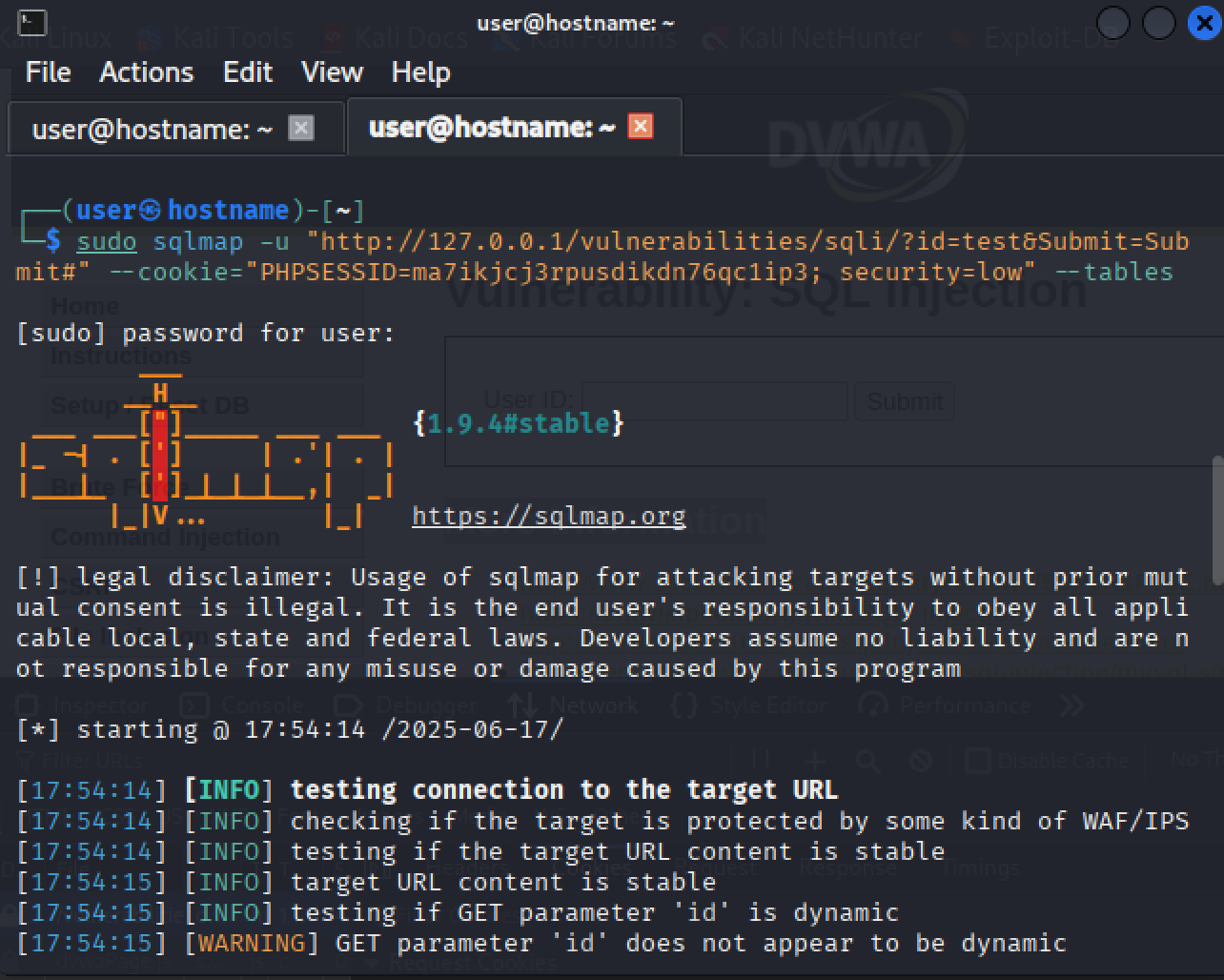The height and width of the screenshot is (980, 1224).
Task: Click the 'WAF/IPS' check log line
Action: tap(602, 821)
